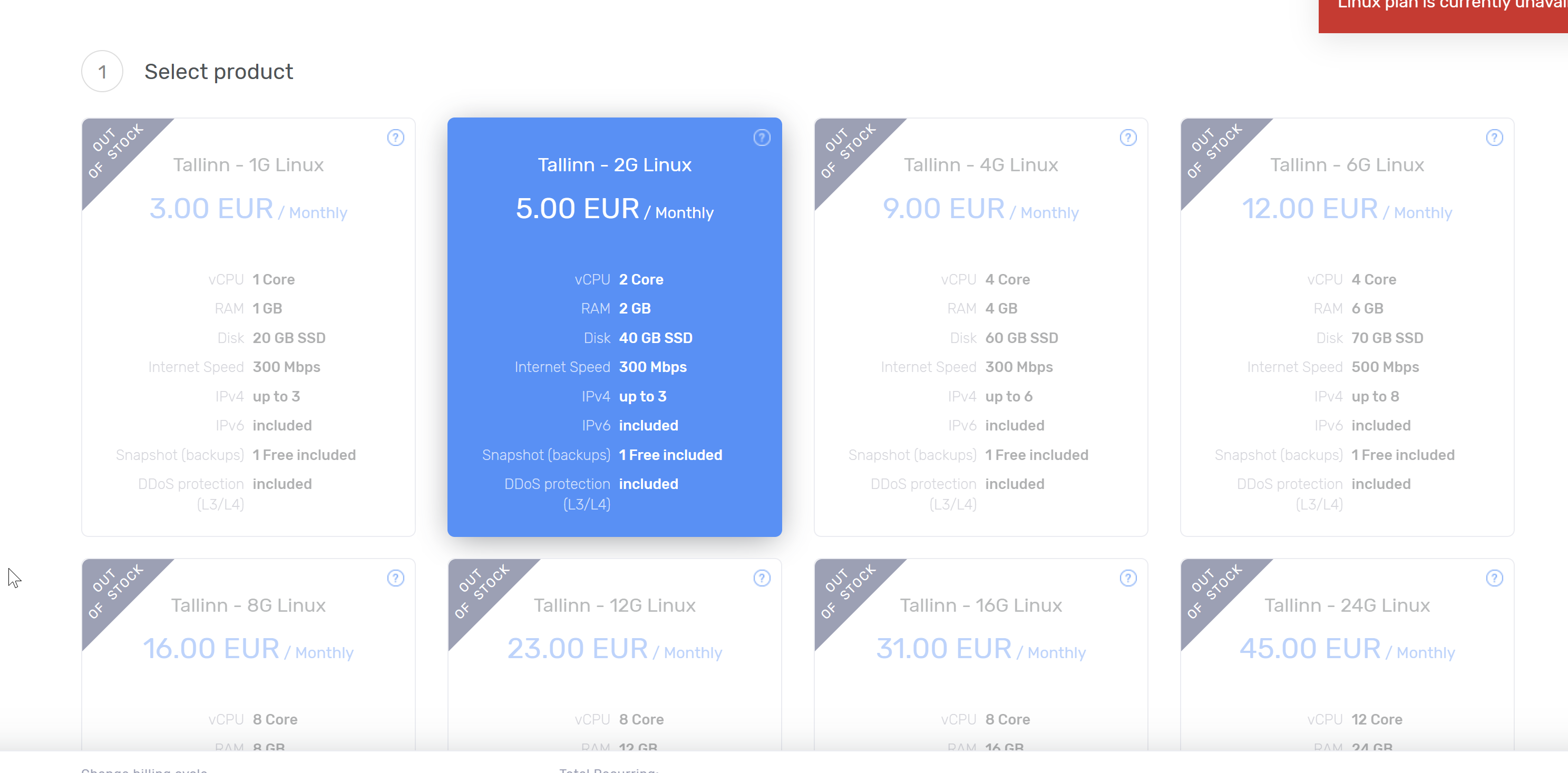This screenshot has height=773, width=1568.
Task: Click the Select product heading
Action: pos(219,72)
